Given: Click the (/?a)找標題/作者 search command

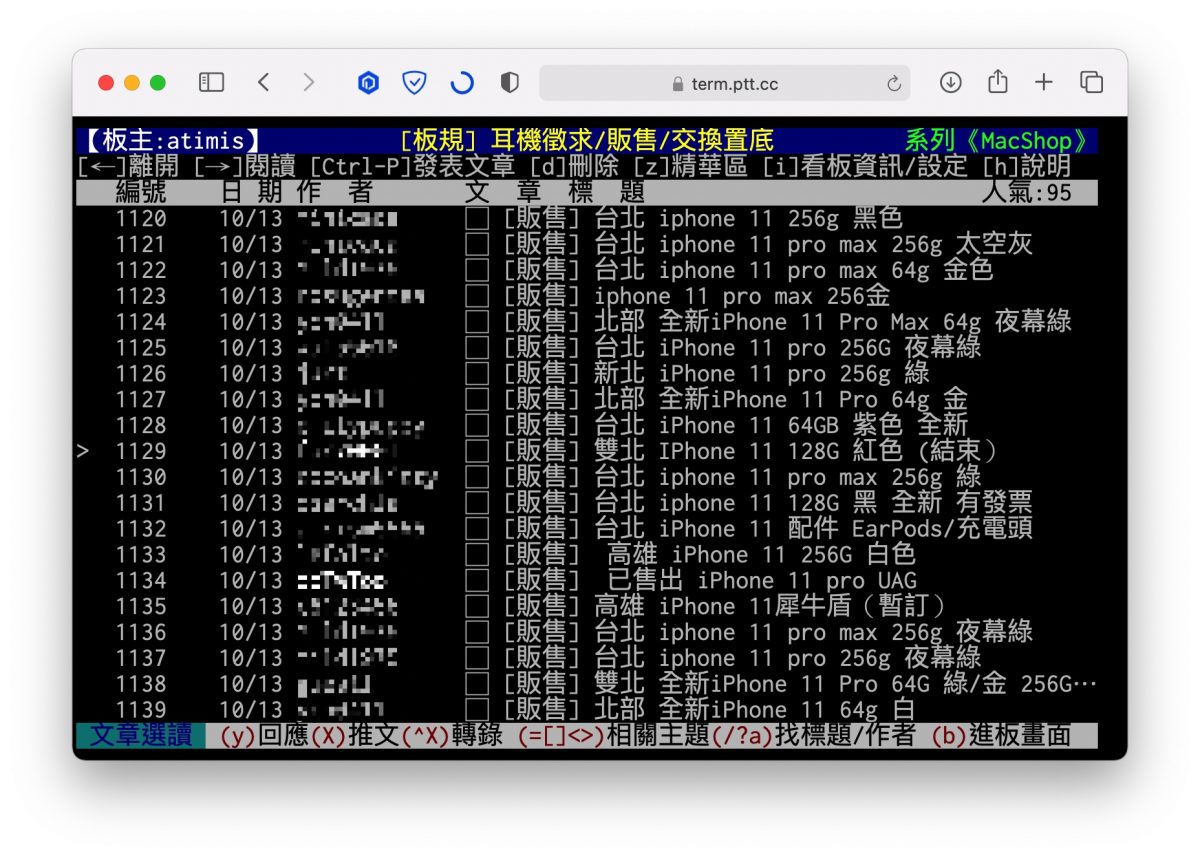Looking at the screenshot, I should 813,736.
